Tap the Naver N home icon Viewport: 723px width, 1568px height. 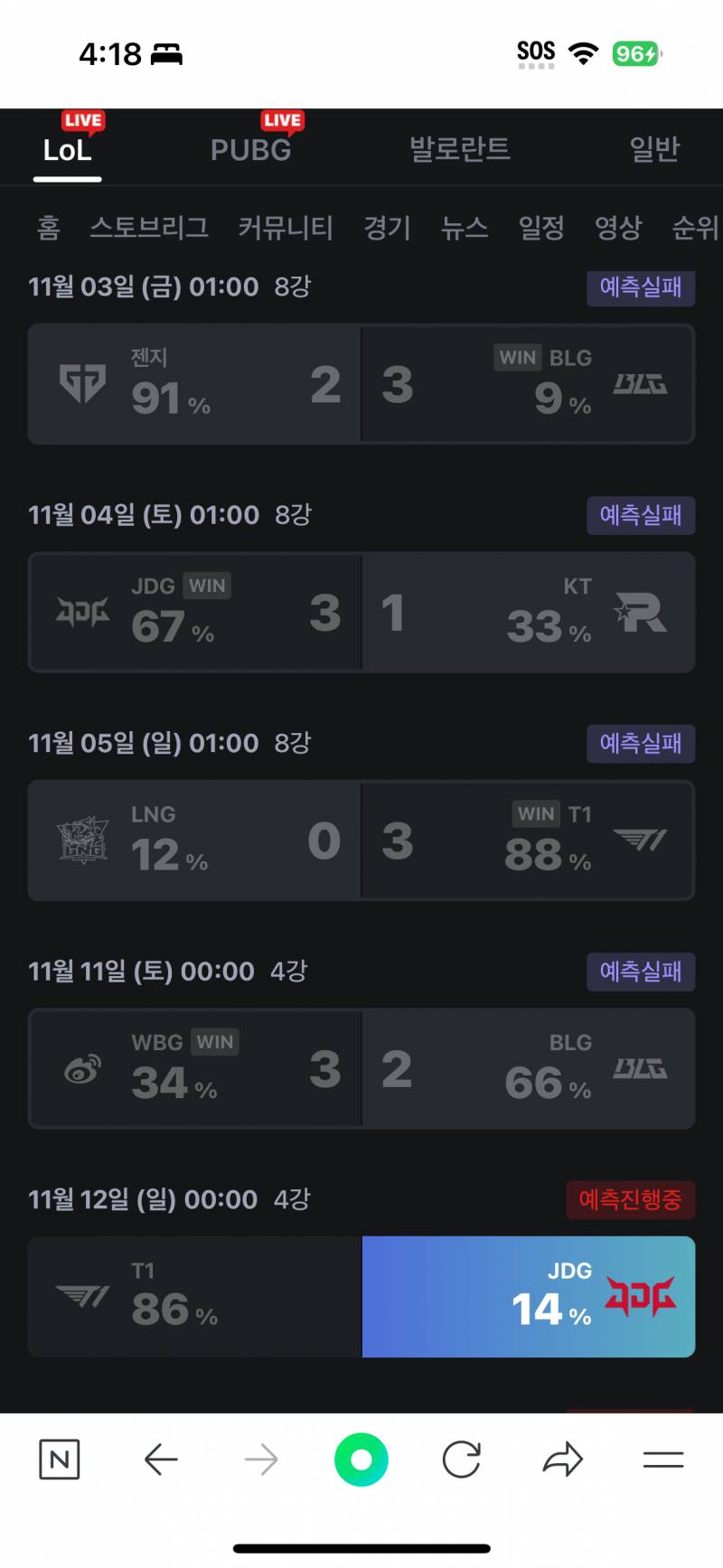[x=60, y=1459]
